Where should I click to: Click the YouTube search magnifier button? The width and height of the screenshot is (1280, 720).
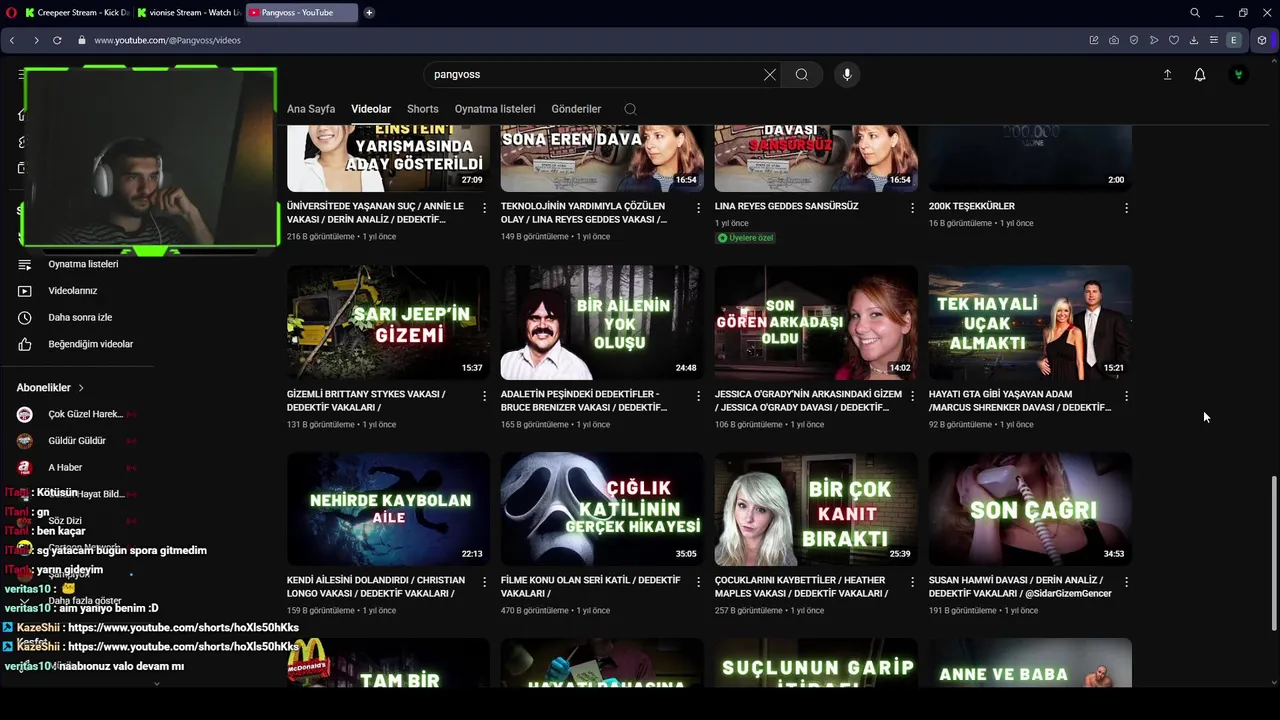pyautogui.click(x=802, y=74)
